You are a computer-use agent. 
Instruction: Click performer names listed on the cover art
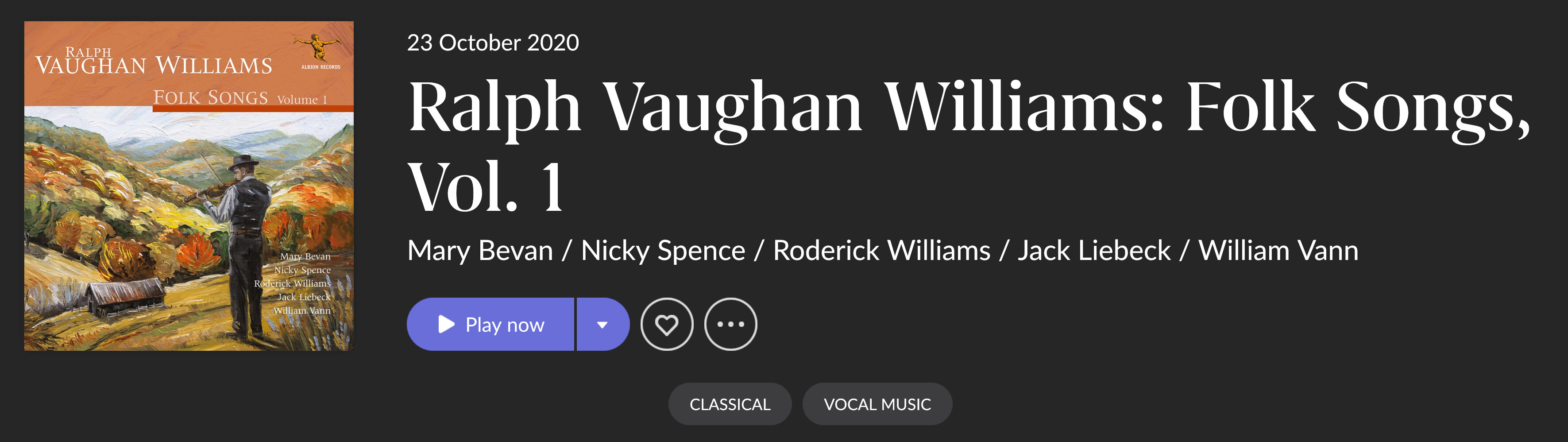(x=293, y=283)
